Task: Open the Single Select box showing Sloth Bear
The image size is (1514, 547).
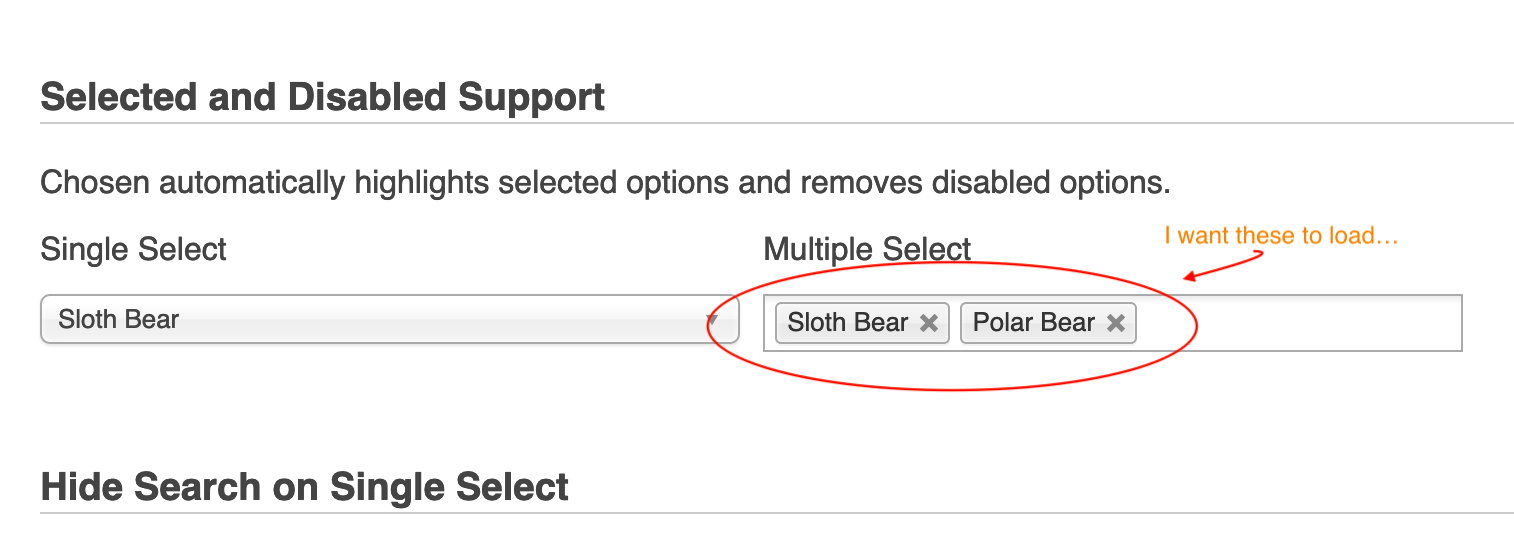Action: pos(380,320)
